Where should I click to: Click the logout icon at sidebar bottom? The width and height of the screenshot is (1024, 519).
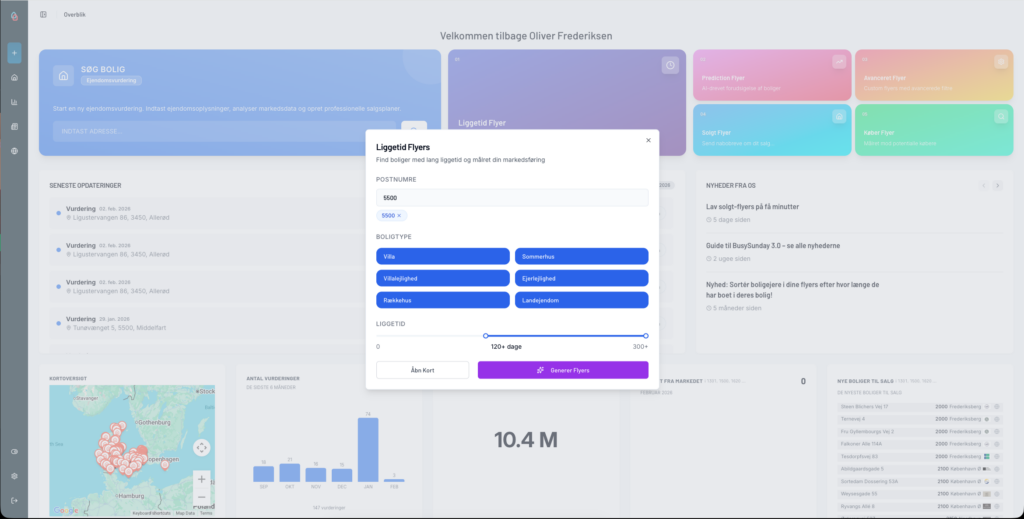(x=14, y=500)
